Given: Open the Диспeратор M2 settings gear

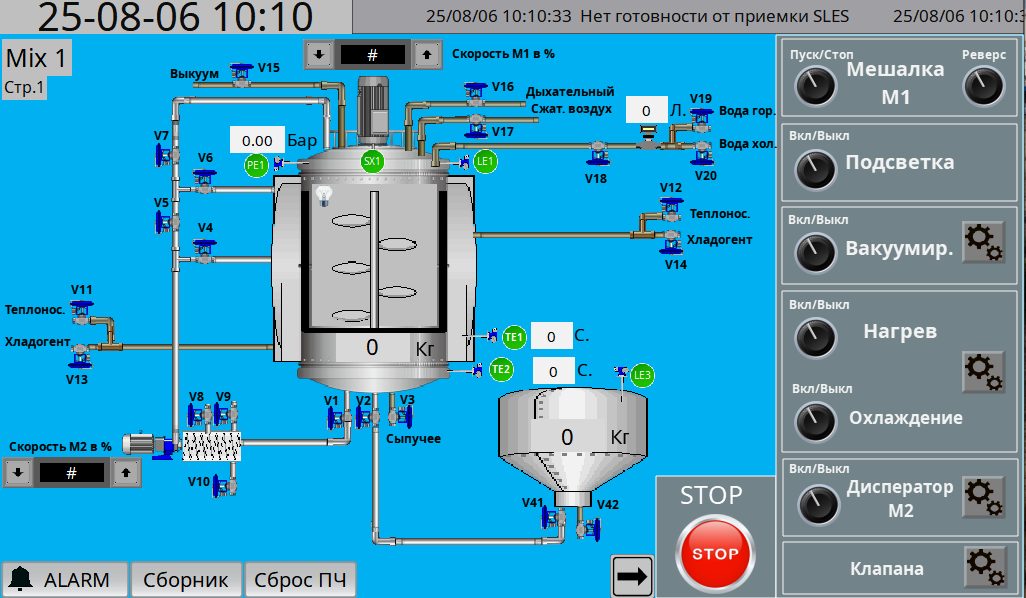Looking at the screenshot, I should pyautogui.click(x=983, y=497).
